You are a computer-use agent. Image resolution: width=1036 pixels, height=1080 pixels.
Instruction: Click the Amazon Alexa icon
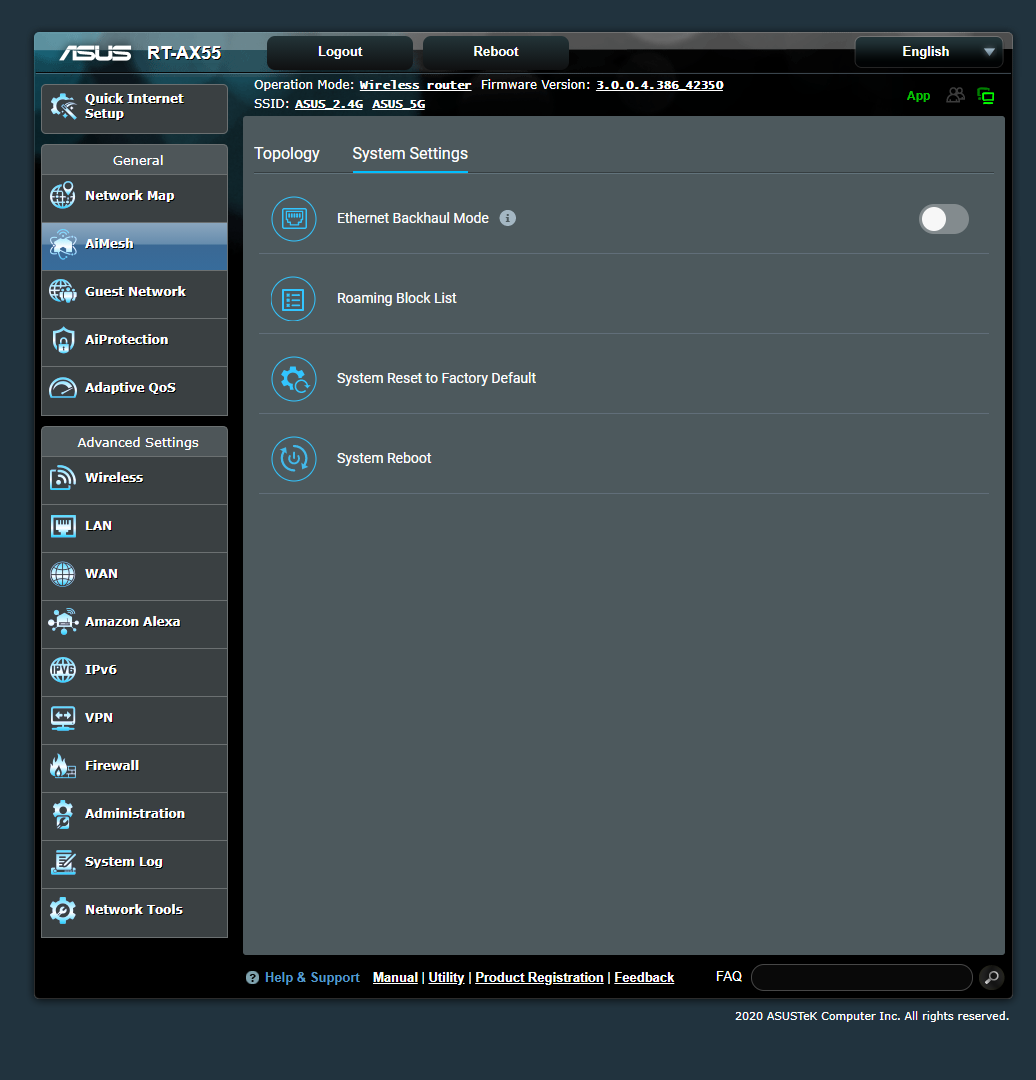click(63, 621)
